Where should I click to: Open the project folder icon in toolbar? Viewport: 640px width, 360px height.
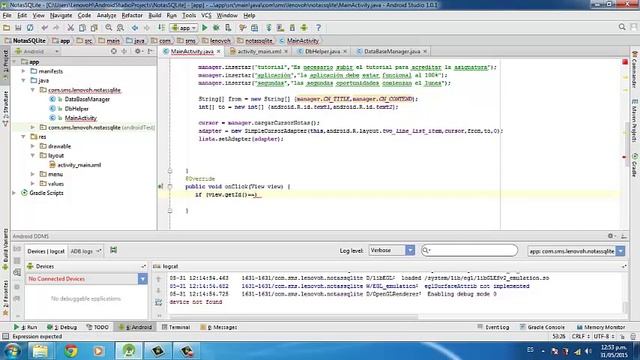(6, 28)
